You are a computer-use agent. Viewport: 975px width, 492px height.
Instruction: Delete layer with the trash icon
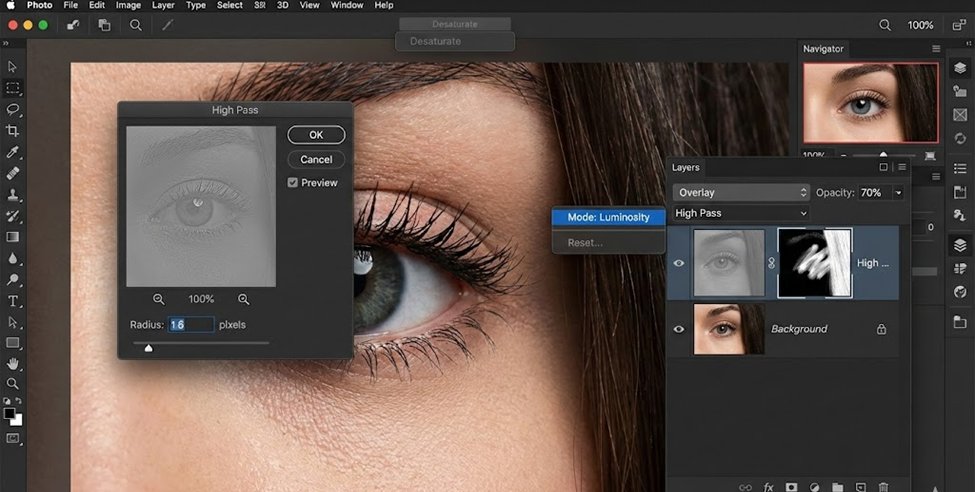tap(884, 487)
